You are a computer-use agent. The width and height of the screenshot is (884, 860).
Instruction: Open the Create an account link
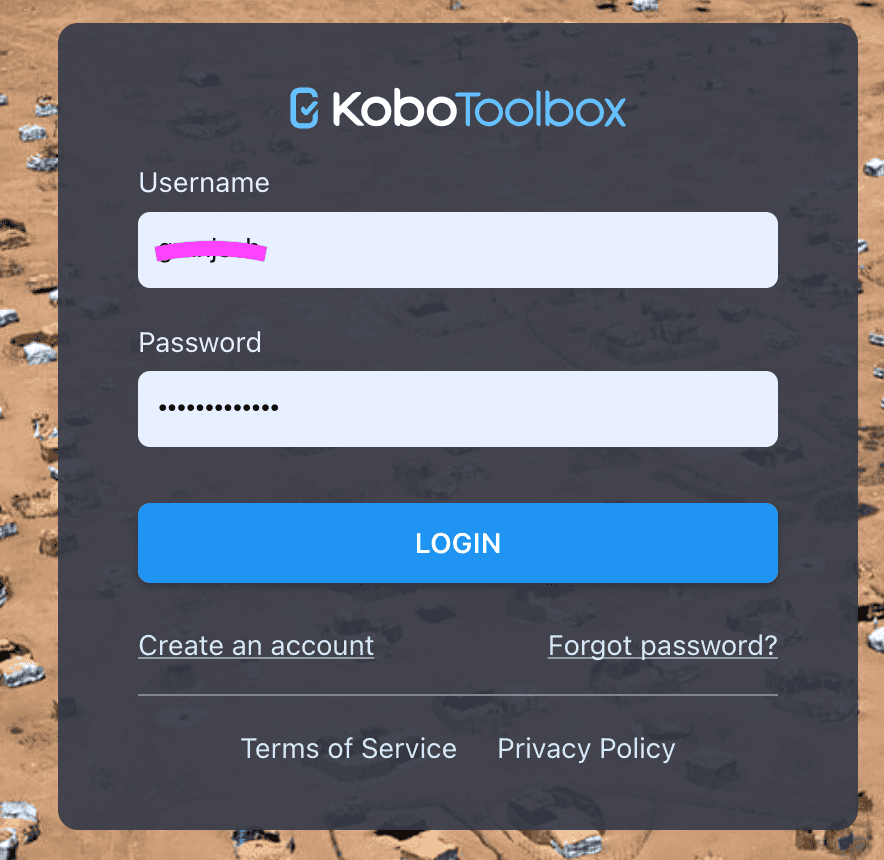point(257,646)
